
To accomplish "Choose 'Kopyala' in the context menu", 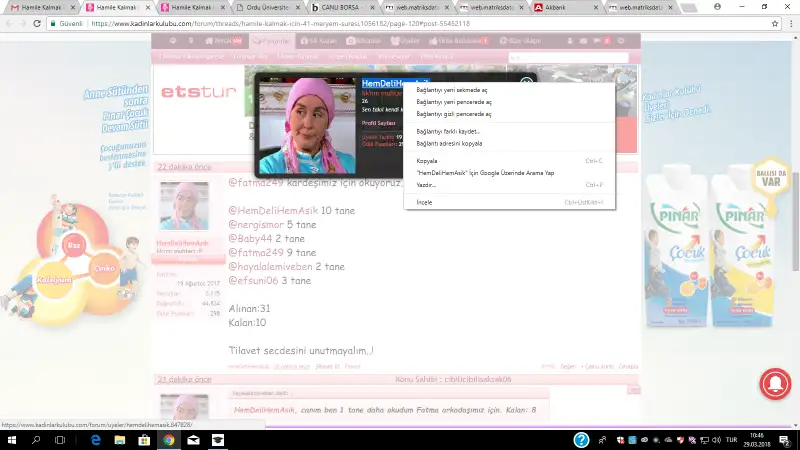I will (x=427, y=160).
